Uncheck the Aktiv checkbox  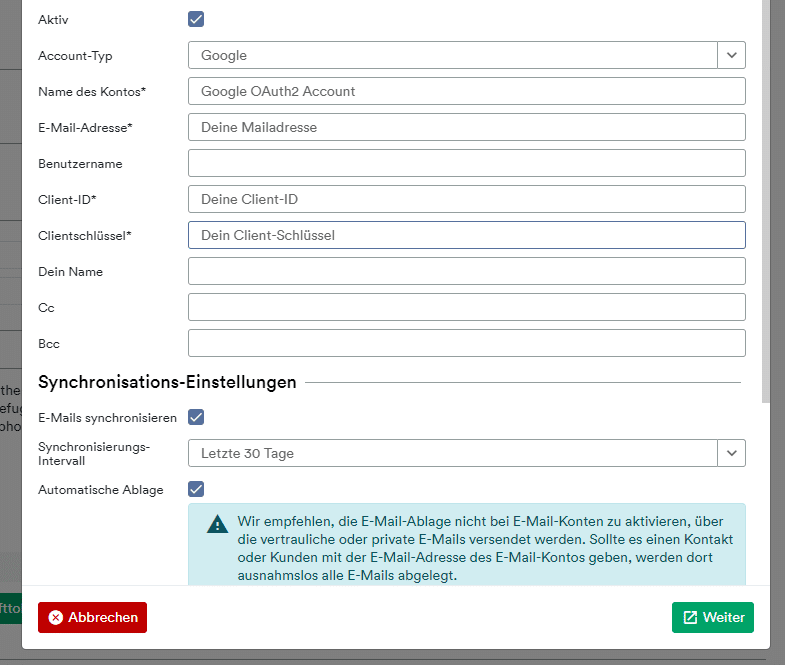click(196, 19)
